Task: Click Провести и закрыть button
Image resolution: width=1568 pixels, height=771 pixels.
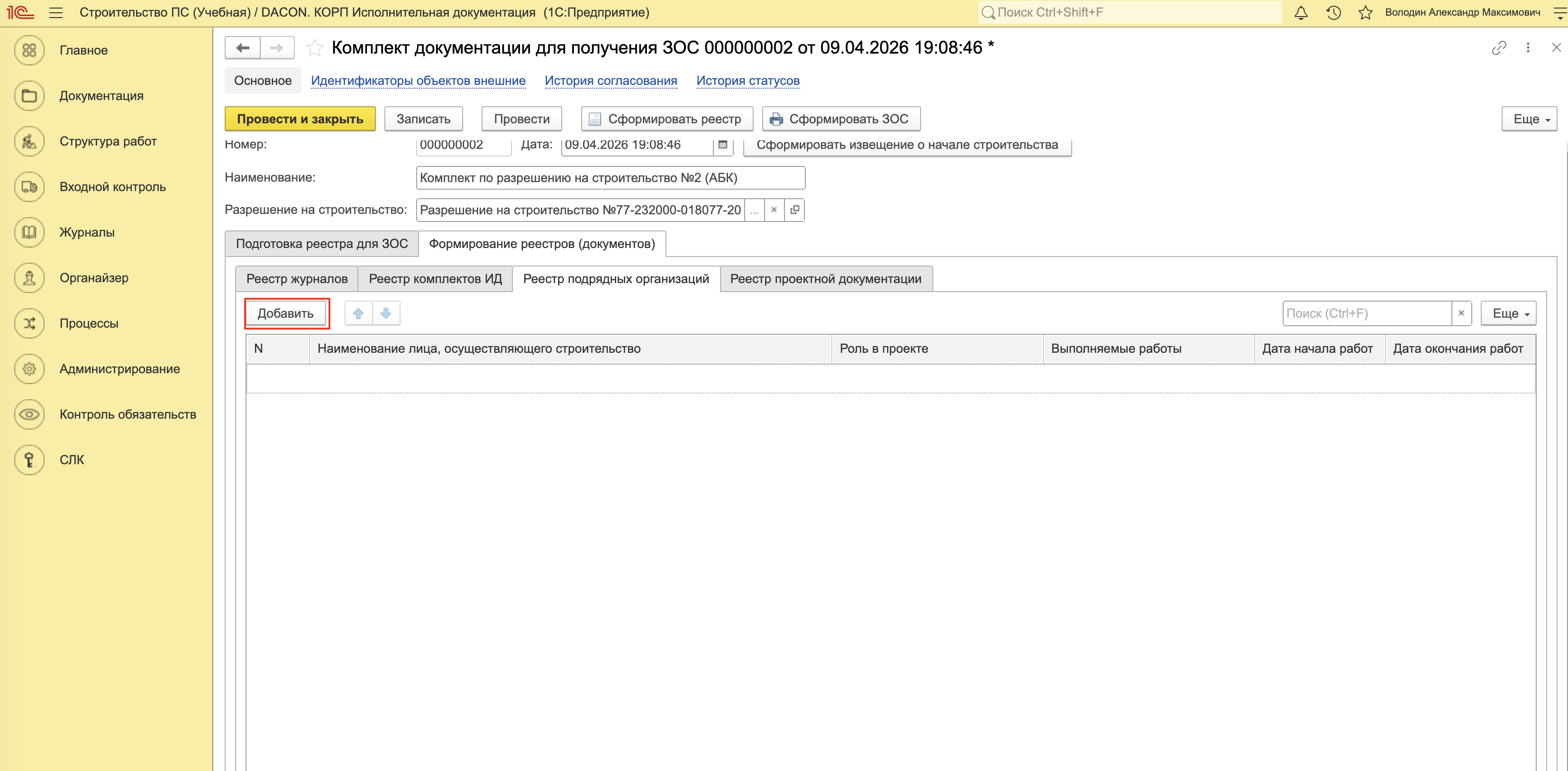Action: click(300, 119)
